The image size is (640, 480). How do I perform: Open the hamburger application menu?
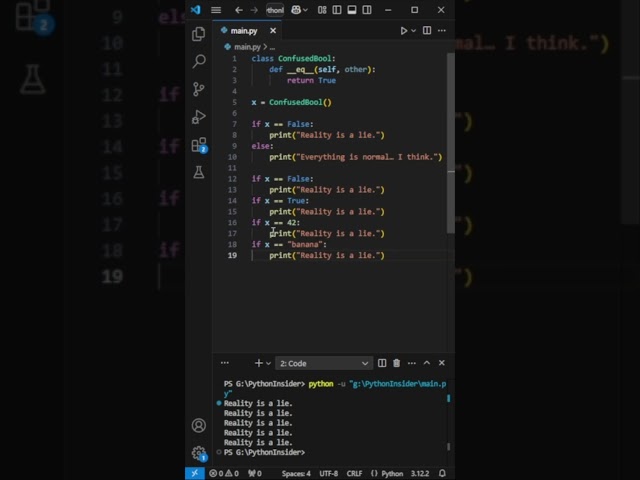click(216, 10)
